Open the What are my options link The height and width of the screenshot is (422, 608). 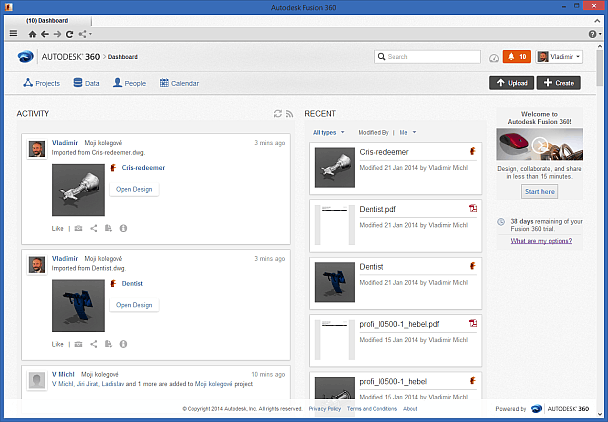541,241
